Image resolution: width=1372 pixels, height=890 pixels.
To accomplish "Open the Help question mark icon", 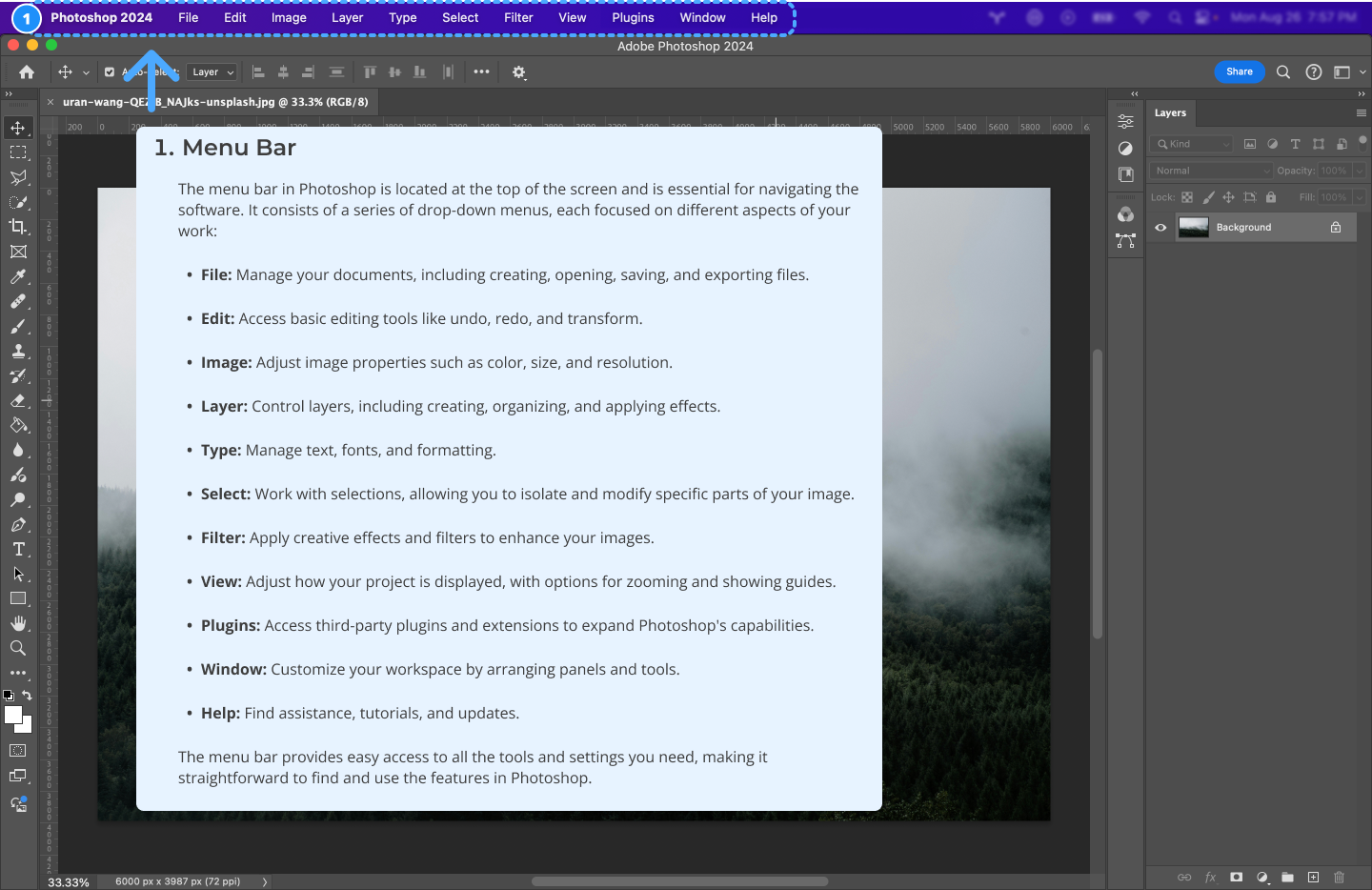I will tap(1314, 71).
